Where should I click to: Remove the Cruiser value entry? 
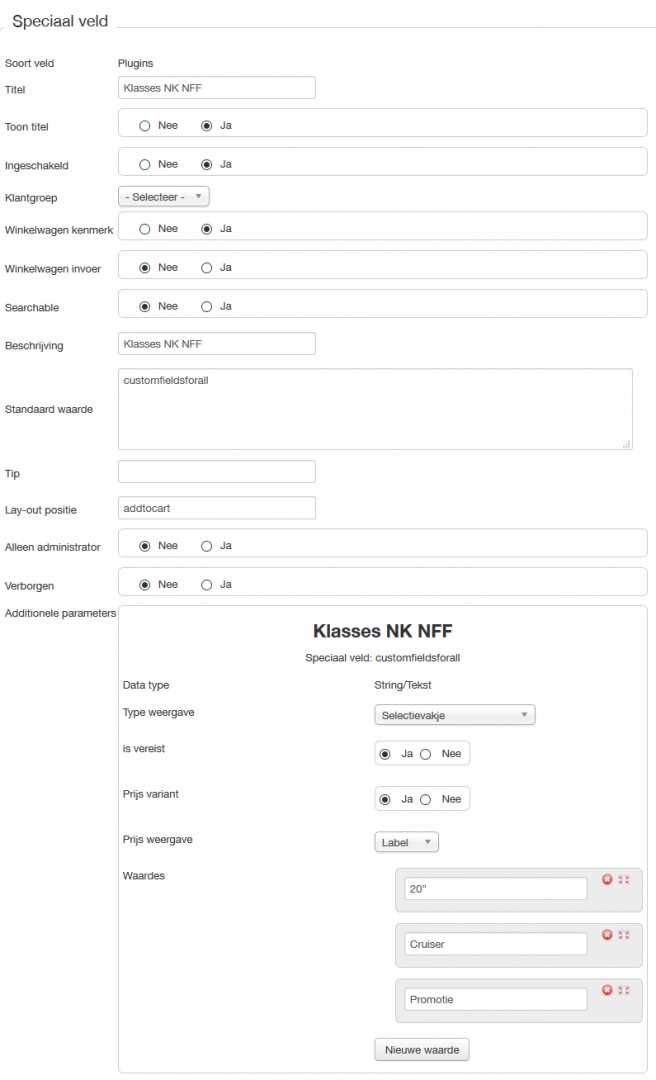tap(607, 934)
